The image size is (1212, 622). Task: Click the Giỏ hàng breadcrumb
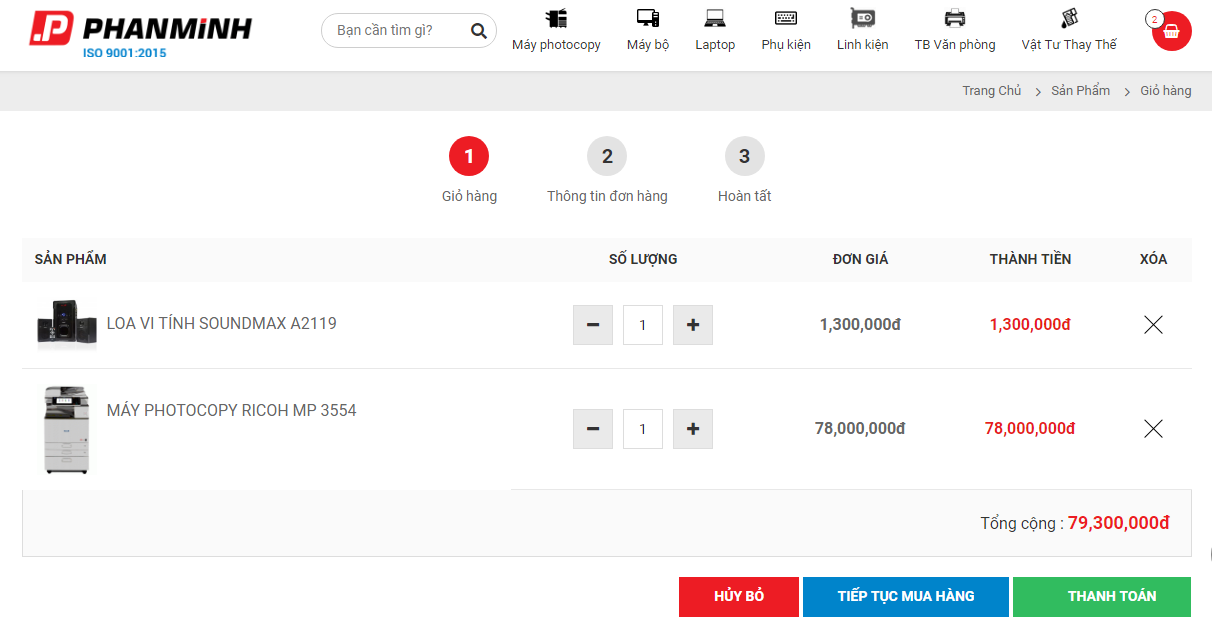click(1166, 91)
